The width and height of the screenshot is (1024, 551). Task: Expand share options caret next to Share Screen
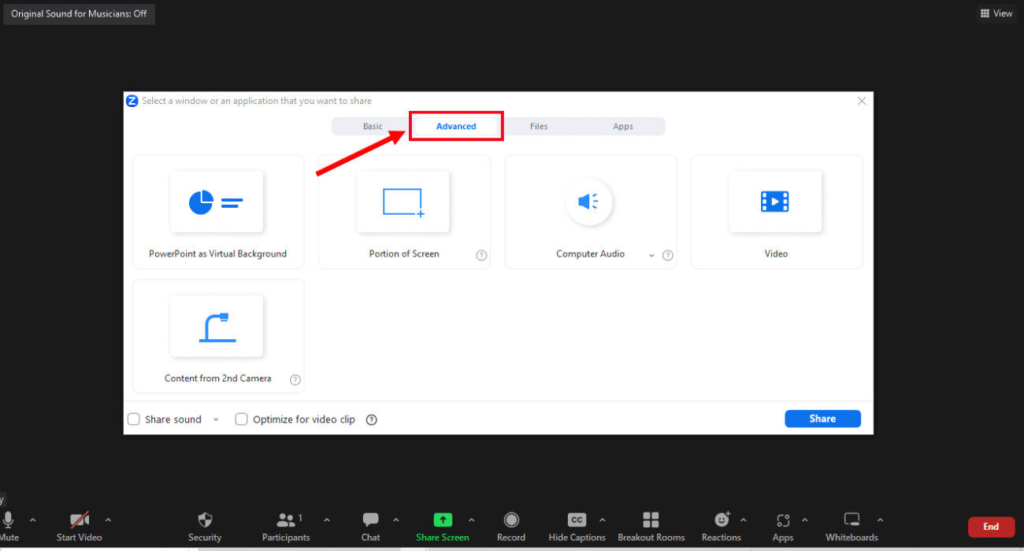(472, 520)
